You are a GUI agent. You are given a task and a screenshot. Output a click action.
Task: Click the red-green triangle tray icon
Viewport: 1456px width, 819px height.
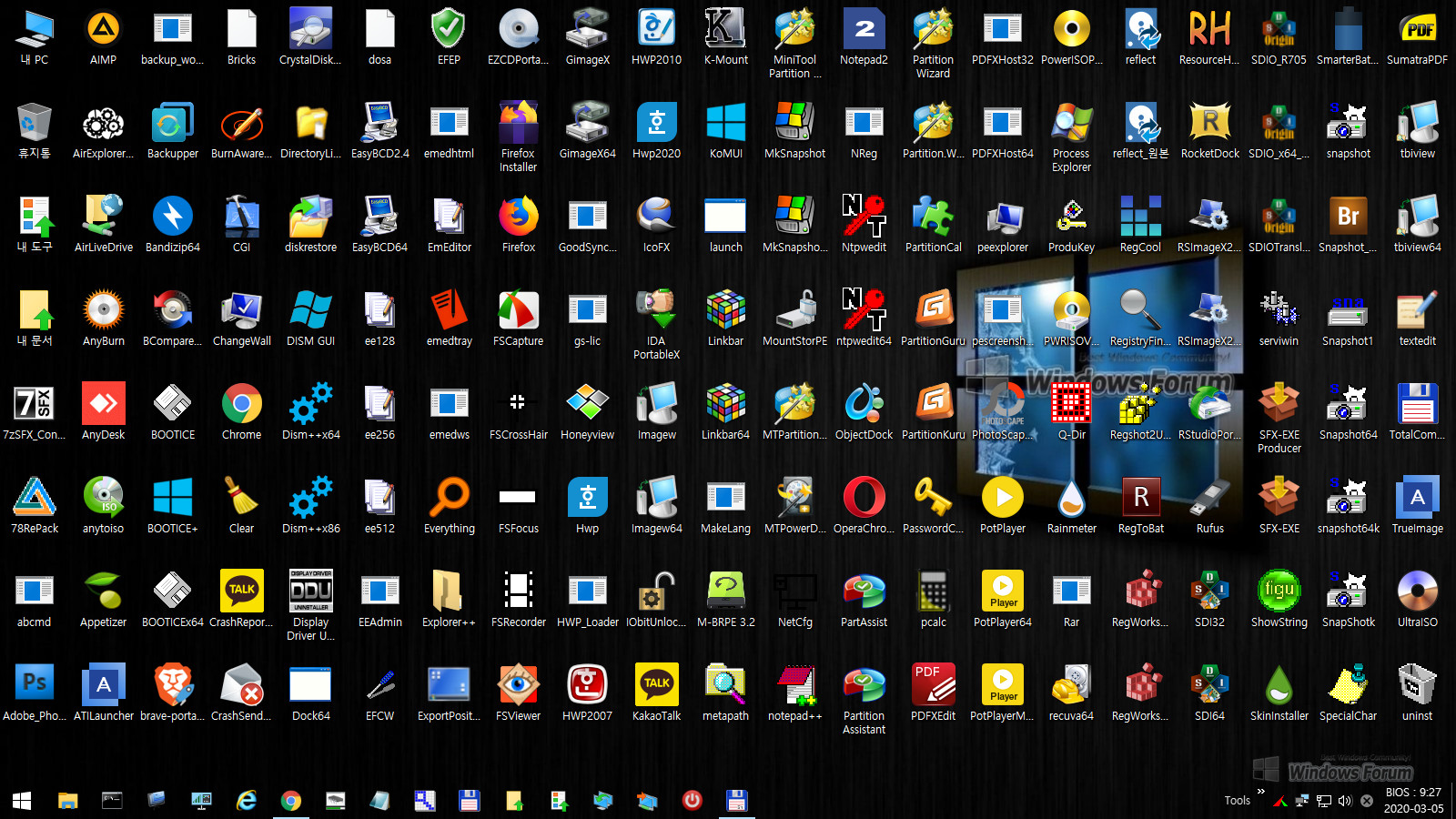point(1280,801)
